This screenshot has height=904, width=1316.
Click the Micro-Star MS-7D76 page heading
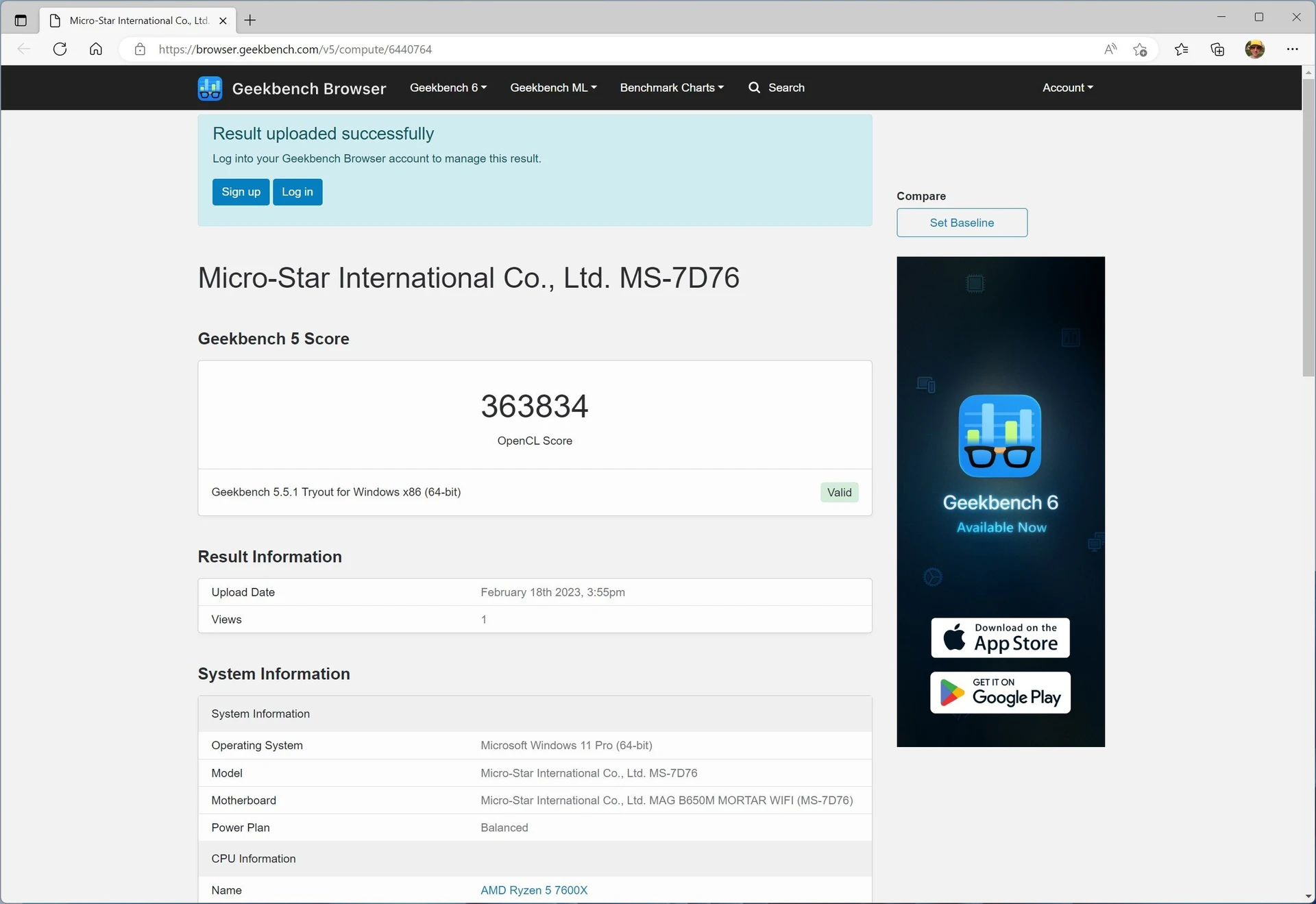click(469, 278)
